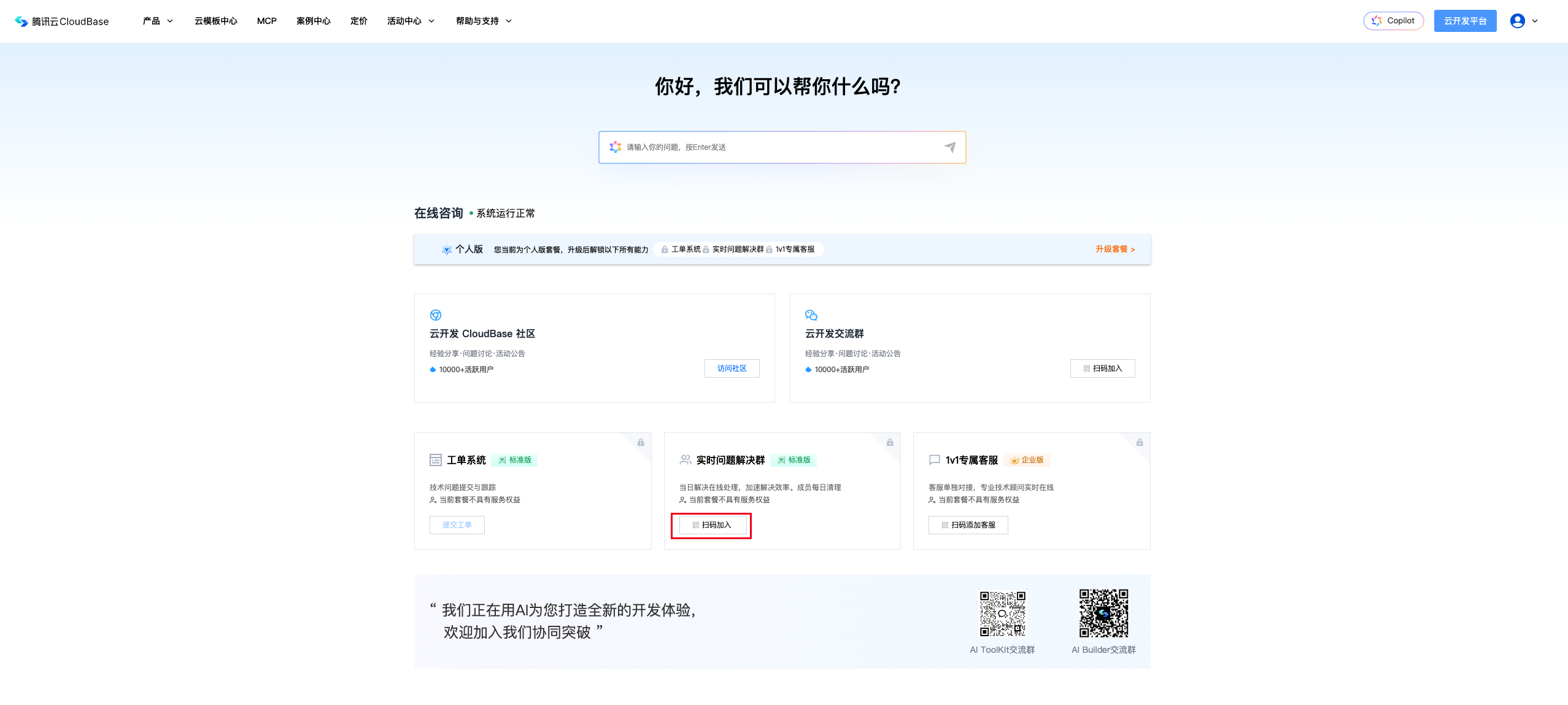Click the 访问社区 button
This screenshot has height=705, width=1568.
[732, 368]
